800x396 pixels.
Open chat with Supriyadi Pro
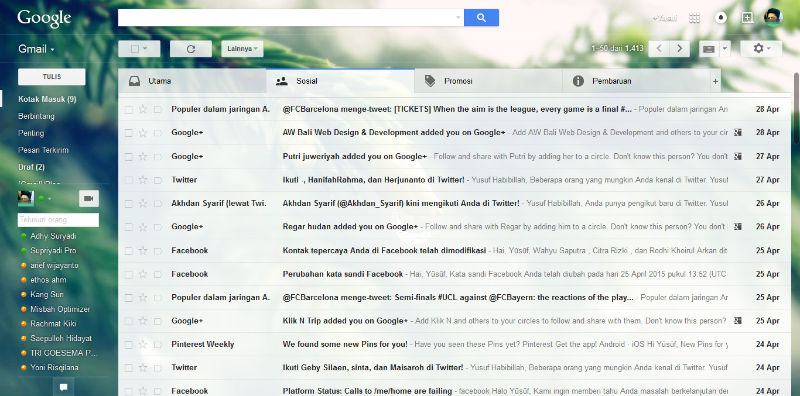coord(53,251)
